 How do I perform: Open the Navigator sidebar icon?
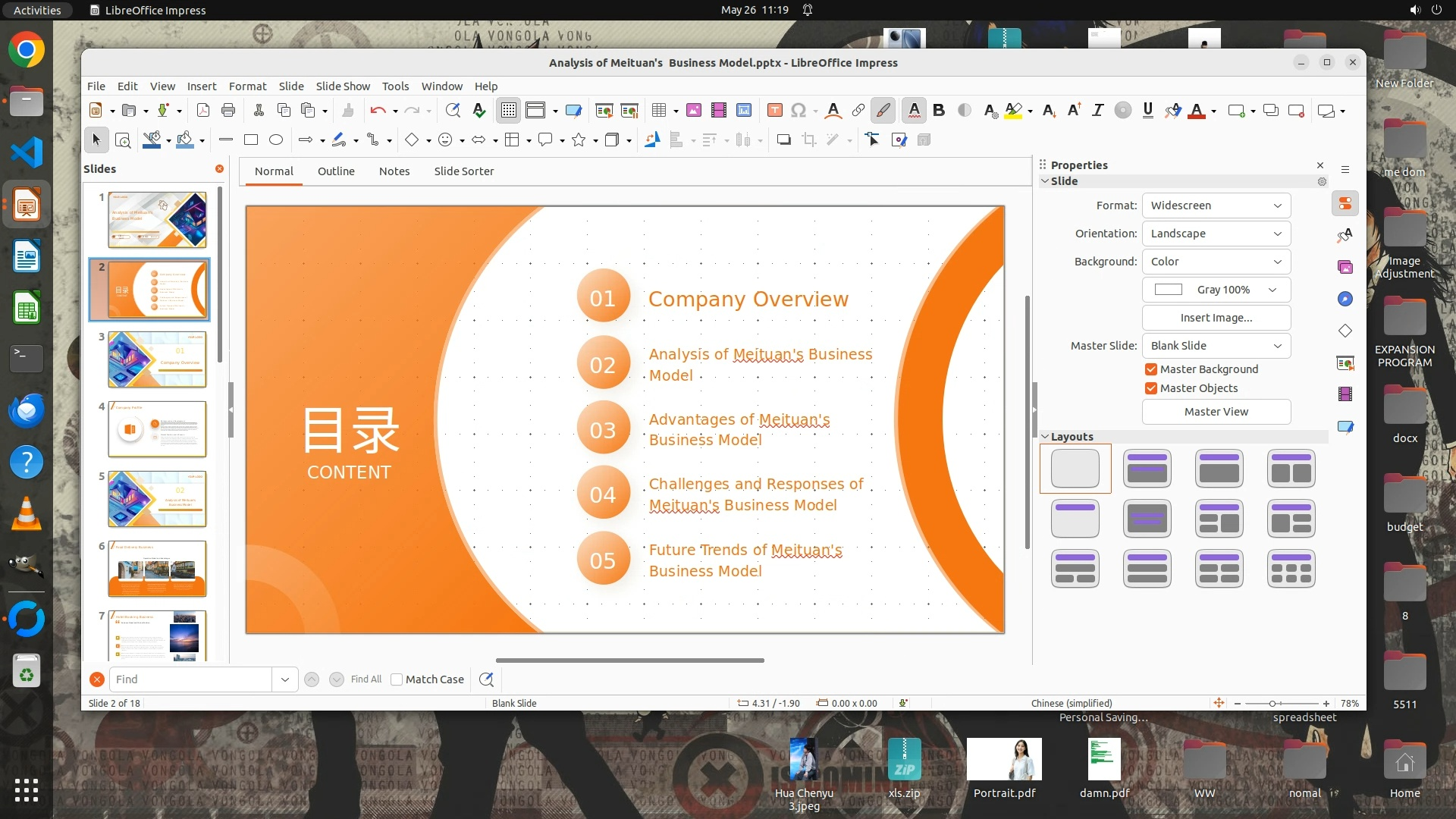[x=1345, y=299]
